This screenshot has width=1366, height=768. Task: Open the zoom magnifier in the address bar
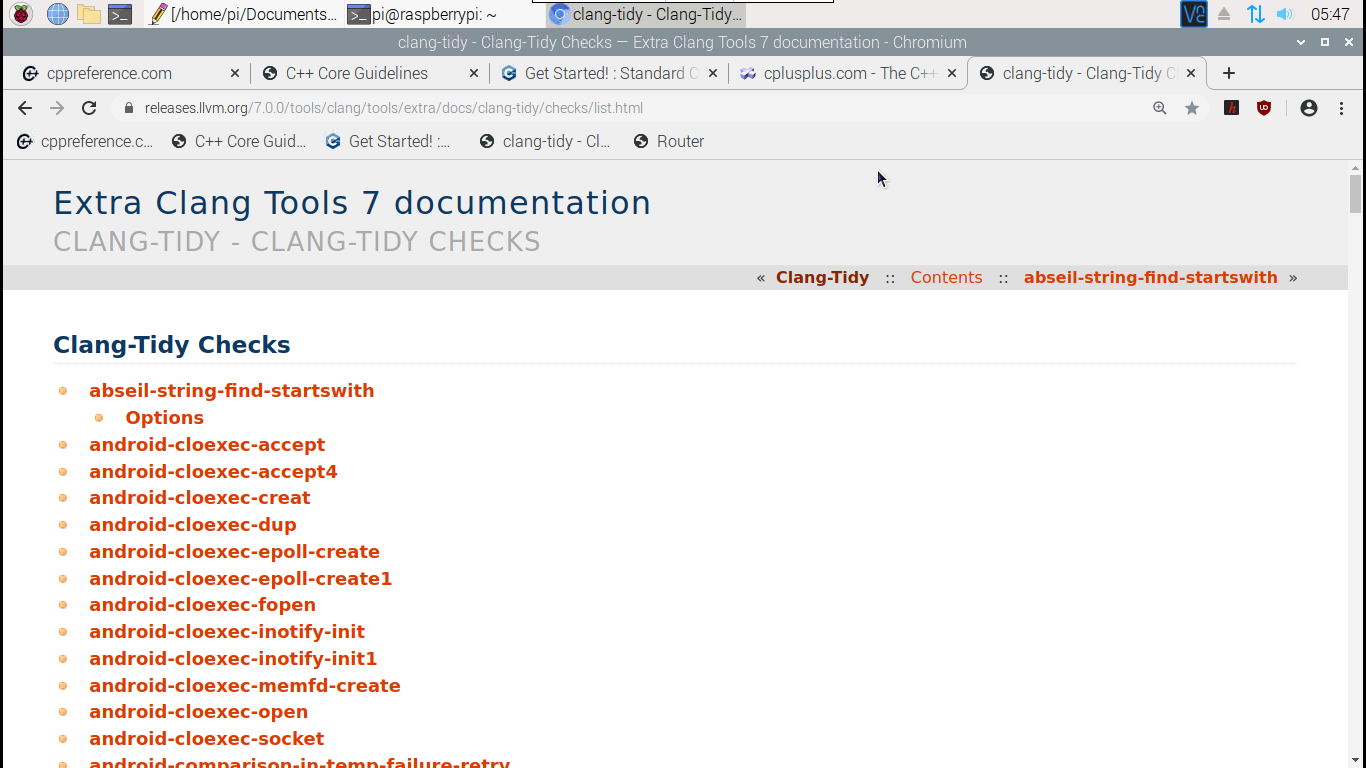point(1160,108)
